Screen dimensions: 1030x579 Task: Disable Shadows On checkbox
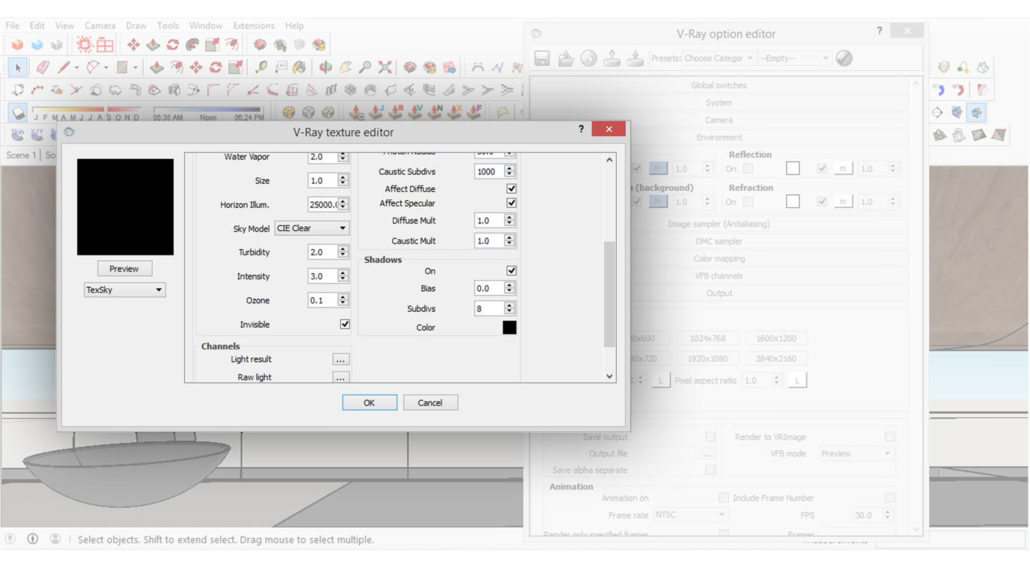click(x=512, y=271)
